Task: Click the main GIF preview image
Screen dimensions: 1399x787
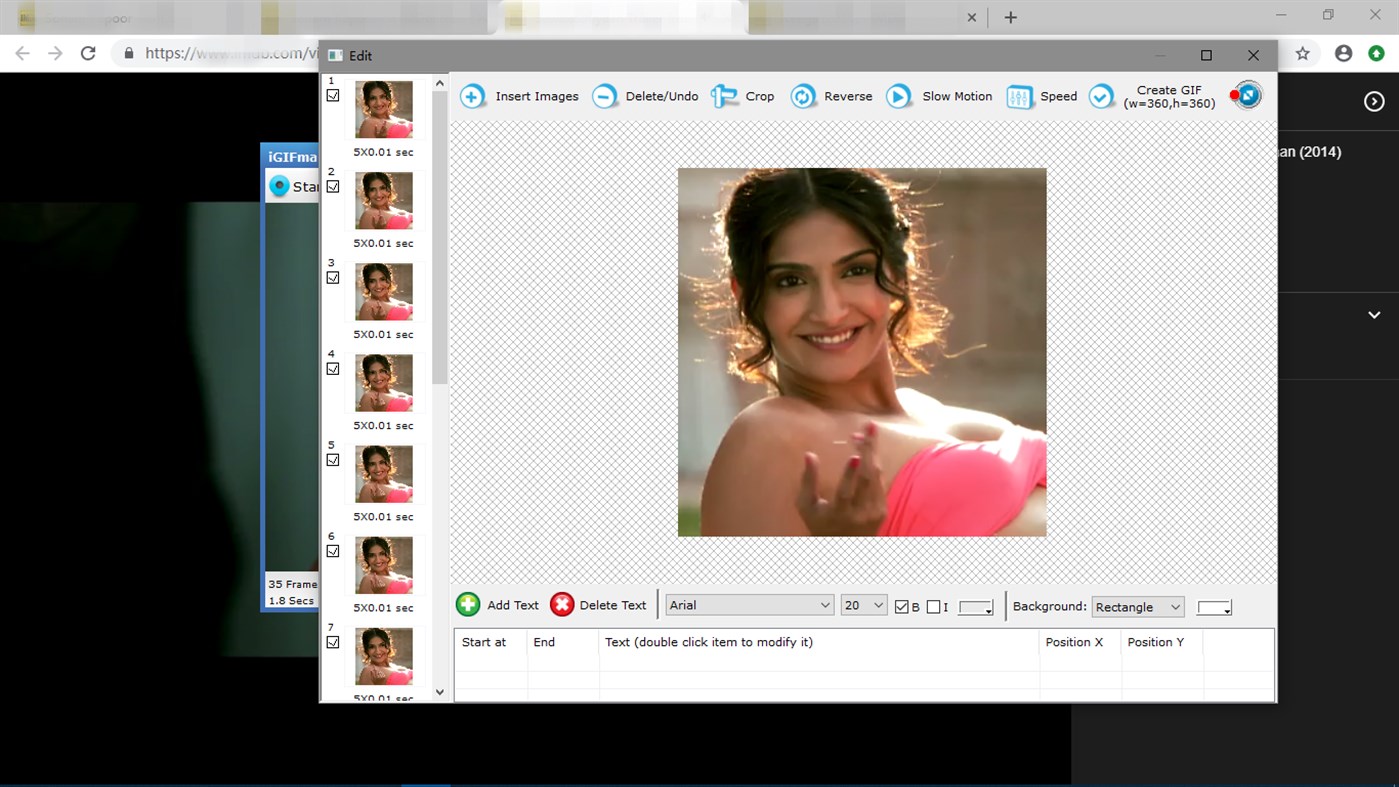Action: coord(862,352)
